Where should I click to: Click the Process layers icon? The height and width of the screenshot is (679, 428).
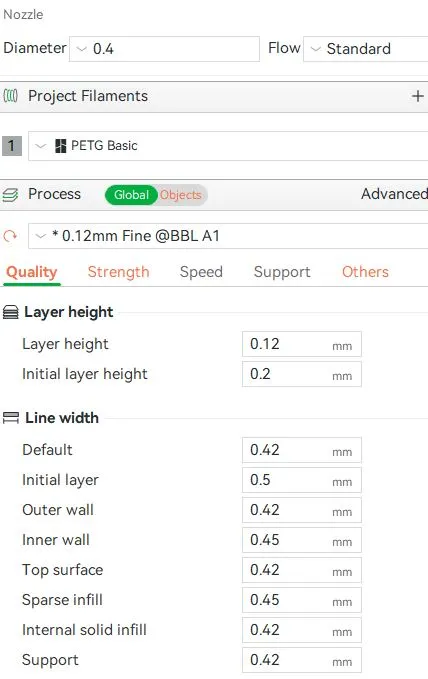(x=10, y=195)
